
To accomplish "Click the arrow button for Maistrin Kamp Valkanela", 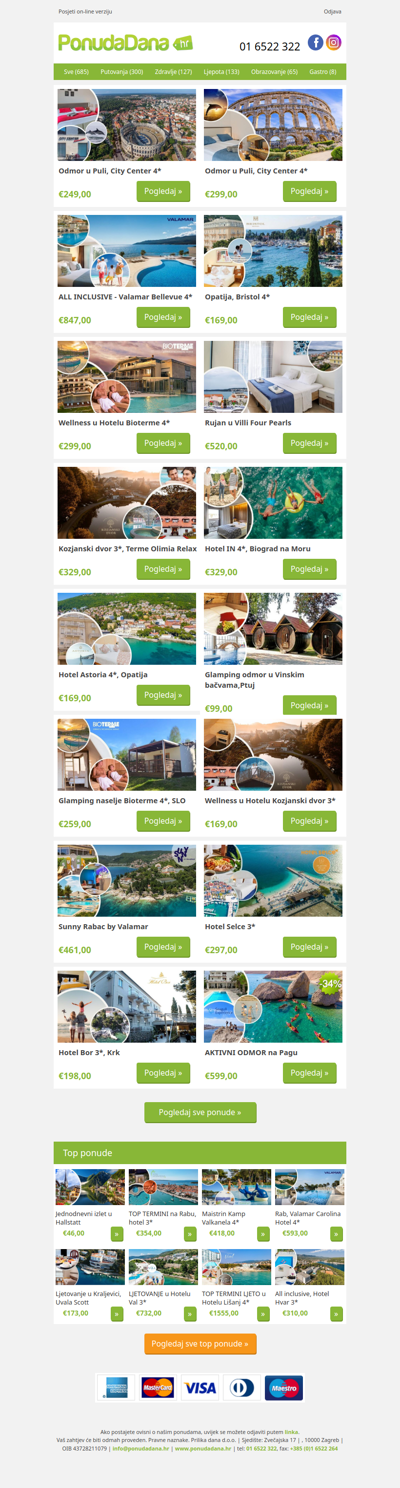I will click(264, 1233).
